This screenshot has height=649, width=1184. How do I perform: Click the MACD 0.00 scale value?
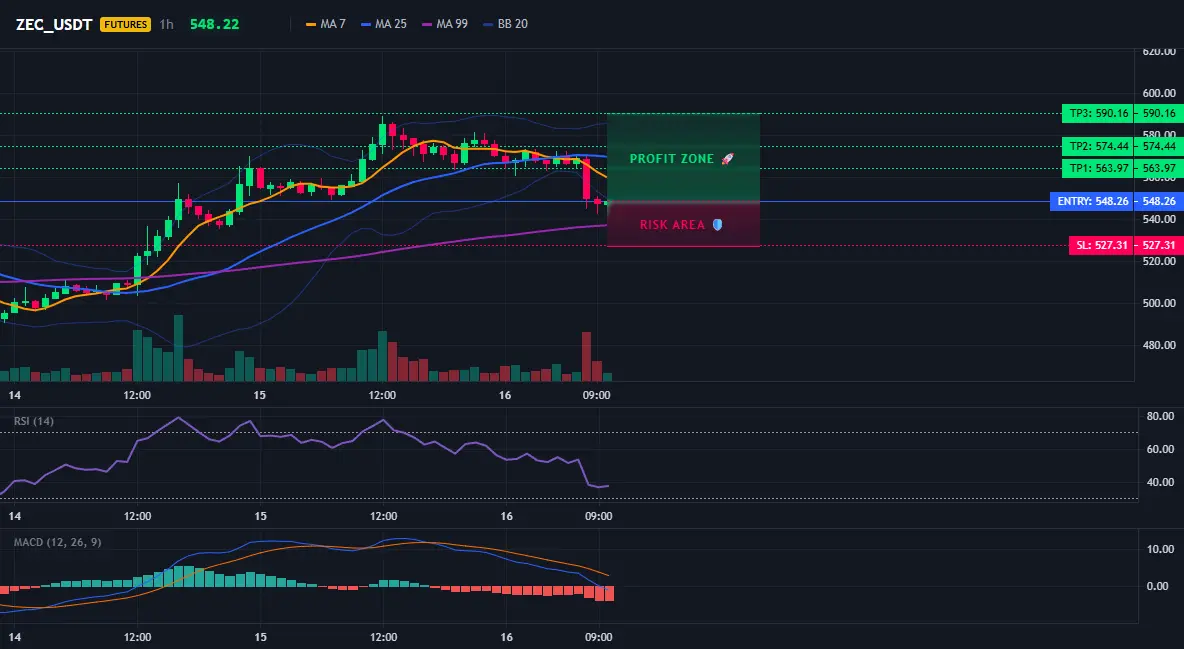point(1158,586)
